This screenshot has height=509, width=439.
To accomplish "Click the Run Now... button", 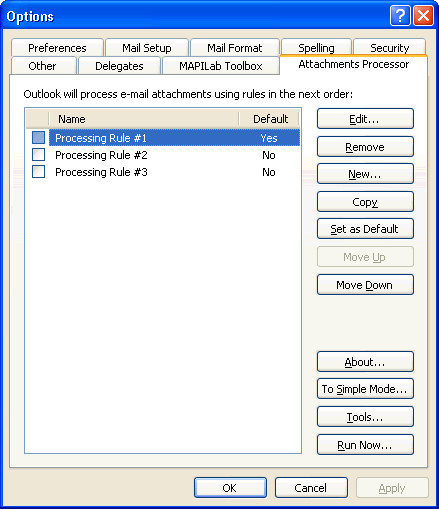I will [x=365, y=445].
